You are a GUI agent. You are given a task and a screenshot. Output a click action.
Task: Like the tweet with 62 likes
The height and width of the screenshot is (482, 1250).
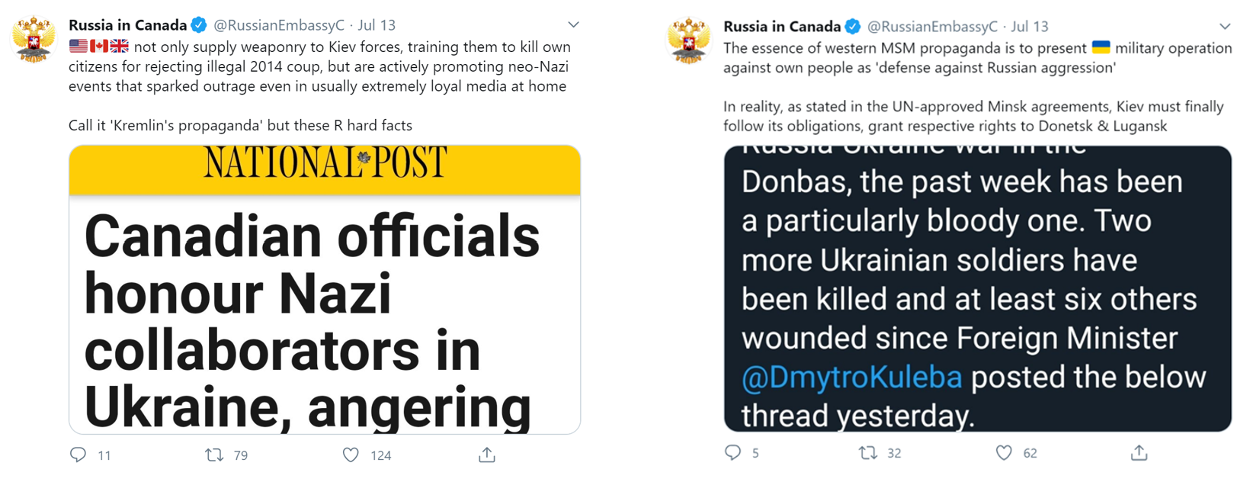click(x=1004, y=453)
